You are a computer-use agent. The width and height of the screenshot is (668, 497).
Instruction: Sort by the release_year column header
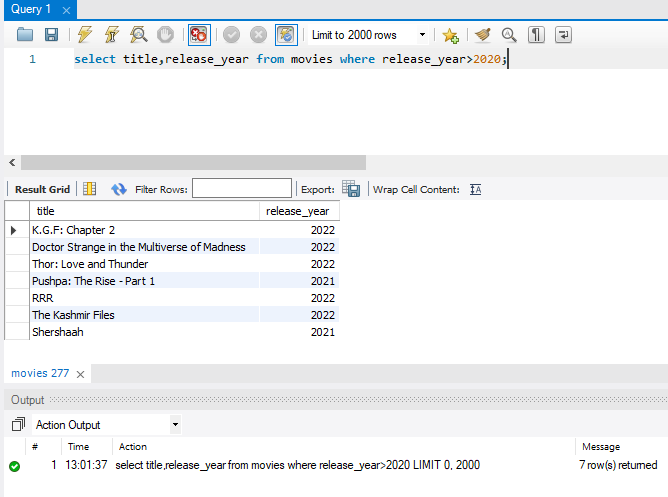click(299, 211)
